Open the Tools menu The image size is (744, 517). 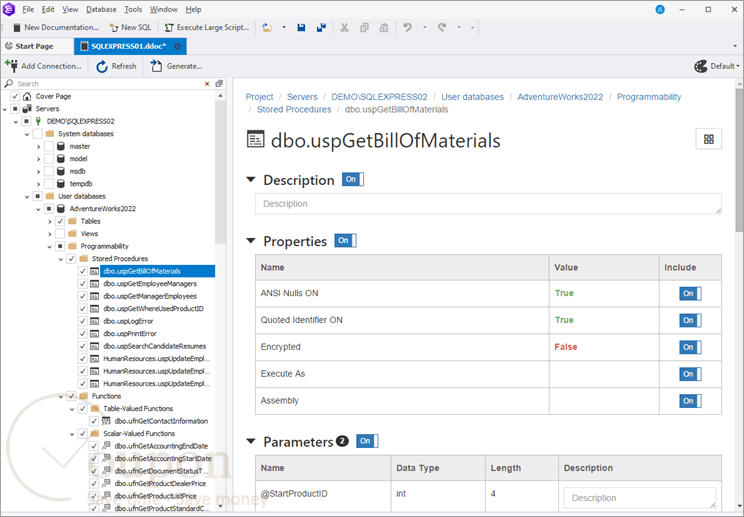[x=133, y=9]
